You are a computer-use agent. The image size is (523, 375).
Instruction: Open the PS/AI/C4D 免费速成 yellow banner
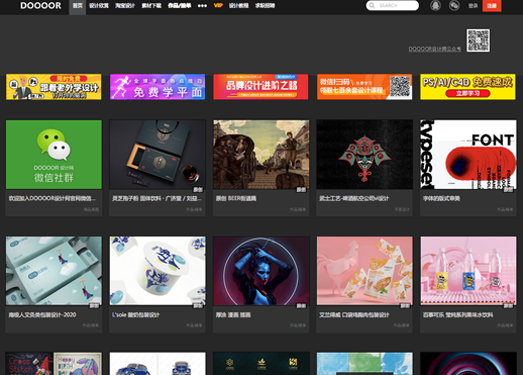tap(468, 87)
